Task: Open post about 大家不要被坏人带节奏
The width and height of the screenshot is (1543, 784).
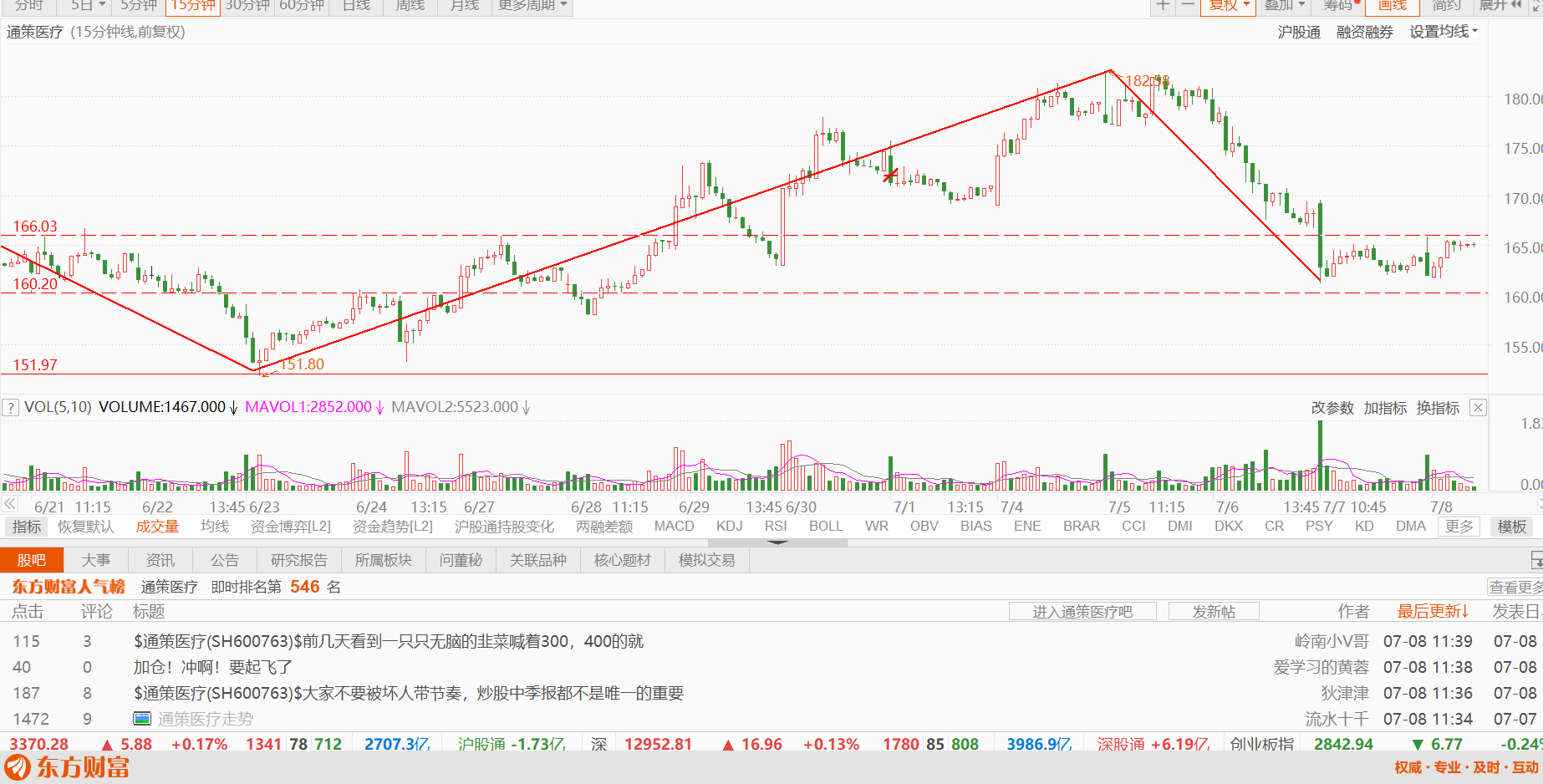Action: (x=409, y=693)
